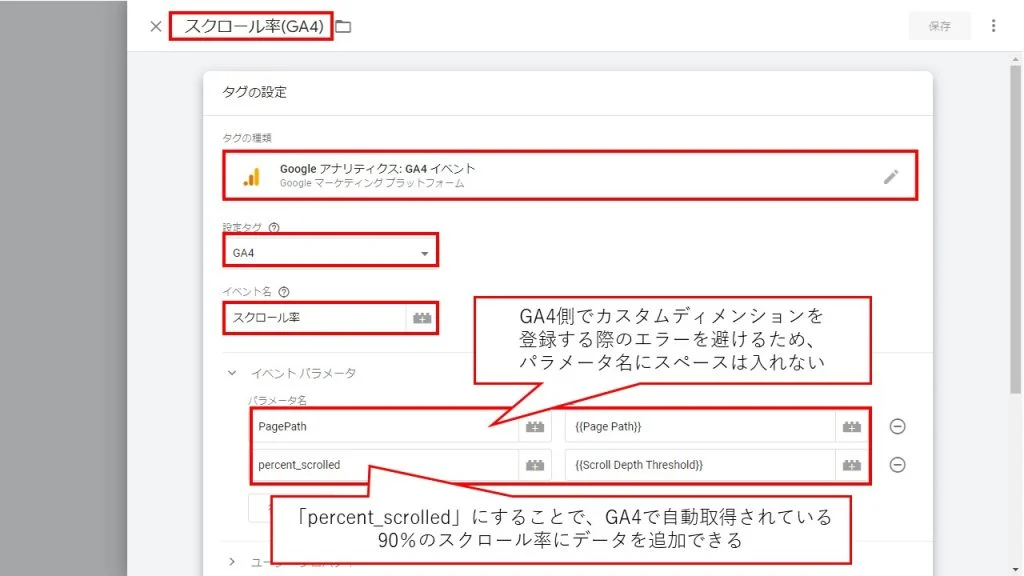Click the {{Scroll Depth Threshold}} value field

[700, 465]
